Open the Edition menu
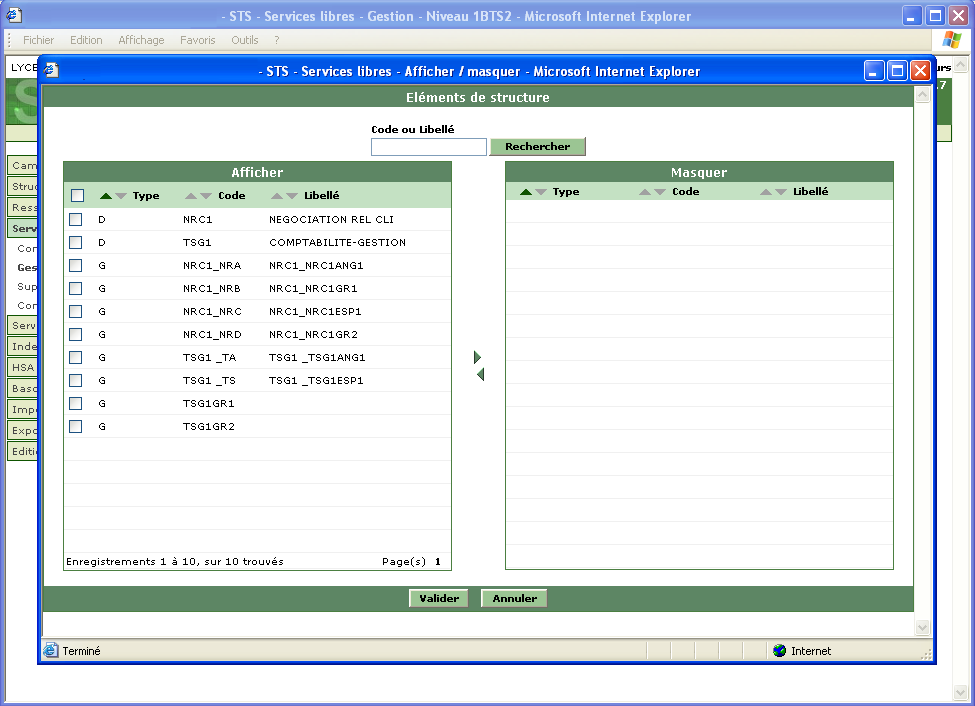This screenshot has height=706, width=975. [86, 40]
